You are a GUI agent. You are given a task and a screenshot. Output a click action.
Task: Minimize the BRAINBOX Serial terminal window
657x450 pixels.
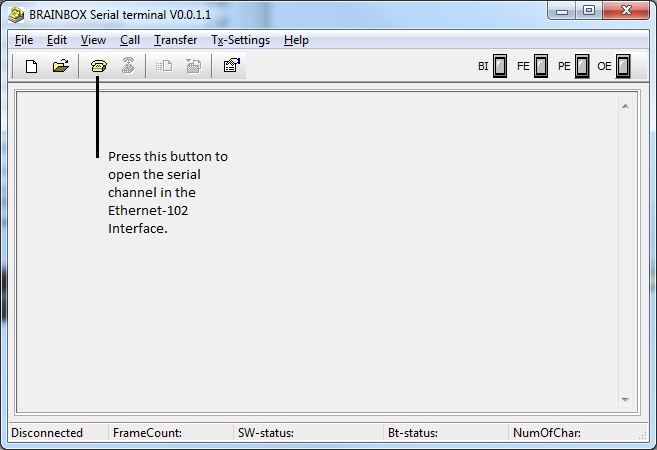point(562,11)
